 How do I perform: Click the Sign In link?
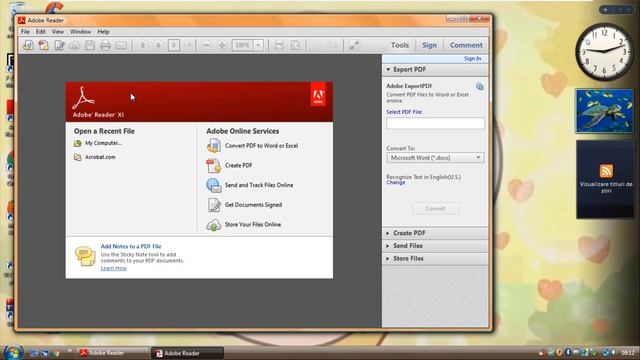tap(472, 59)
